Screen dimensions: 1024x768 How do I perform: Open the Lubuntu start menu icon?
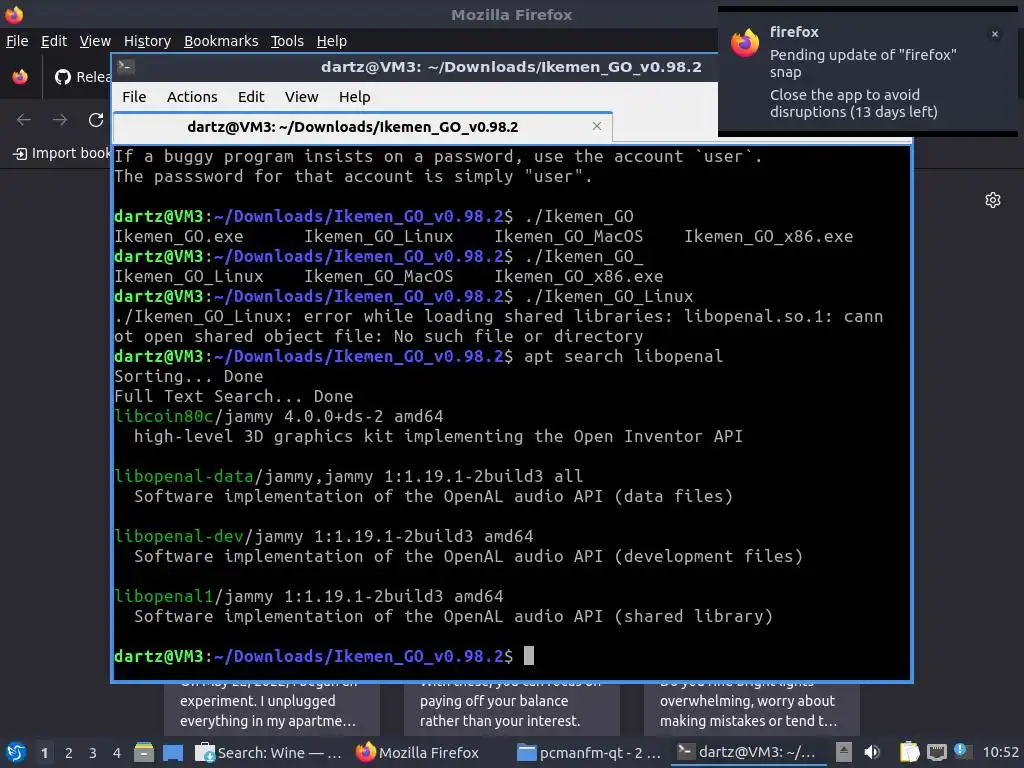pyautogui.click(x=16, y=752)
